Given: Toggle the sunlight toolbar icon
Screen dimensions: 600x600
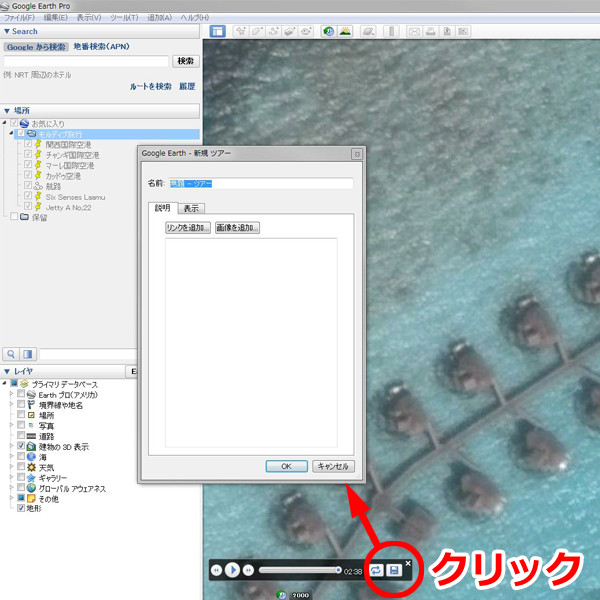Looking at the screenshot, I should [345, 31].
